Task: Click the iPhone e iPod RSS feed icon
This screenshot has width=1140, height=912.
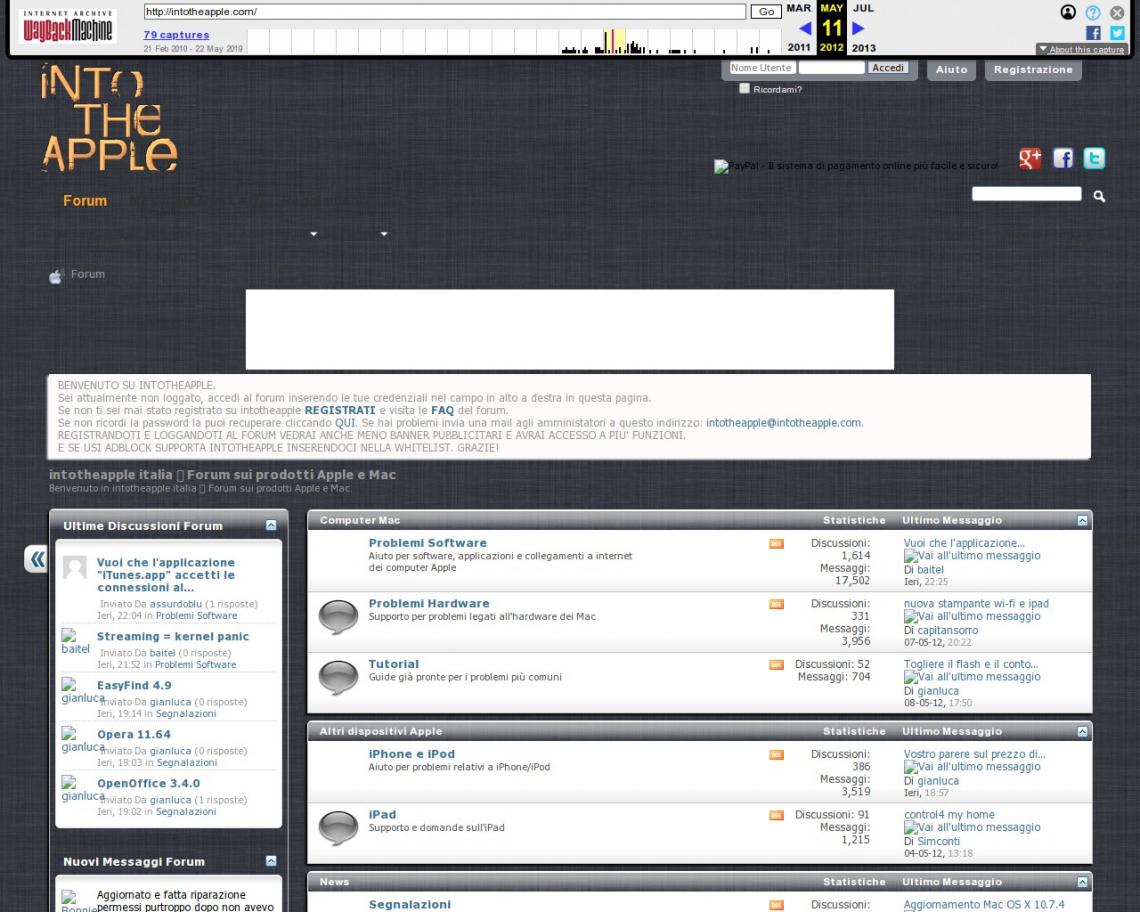Action: (776, 754)
